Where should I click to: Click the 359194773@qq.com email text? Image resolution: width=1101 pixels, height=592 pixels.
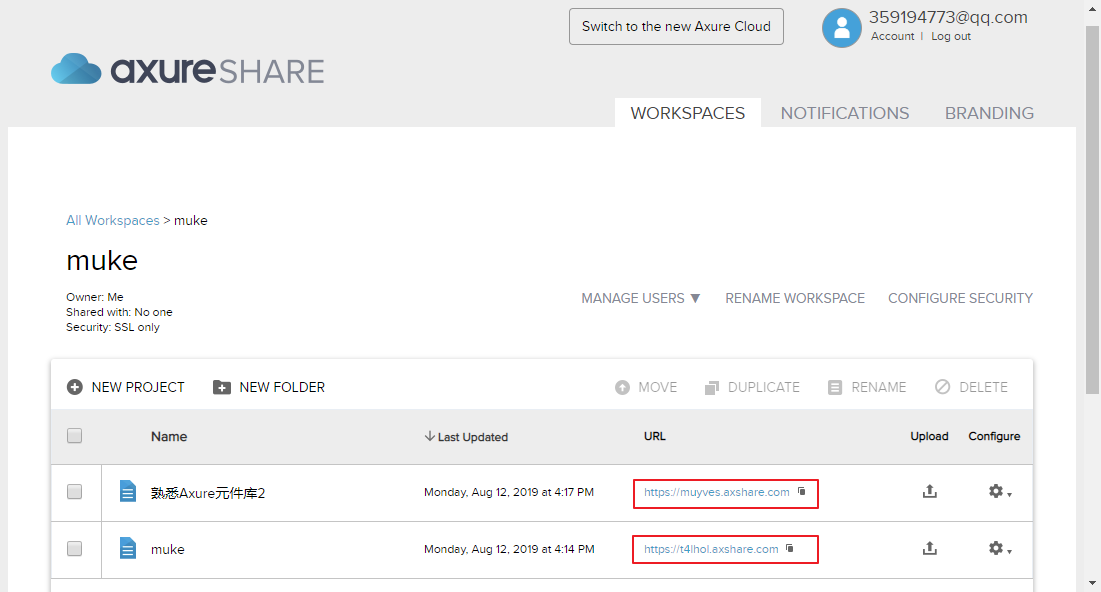pyautogui.click(x=948, y=17)
